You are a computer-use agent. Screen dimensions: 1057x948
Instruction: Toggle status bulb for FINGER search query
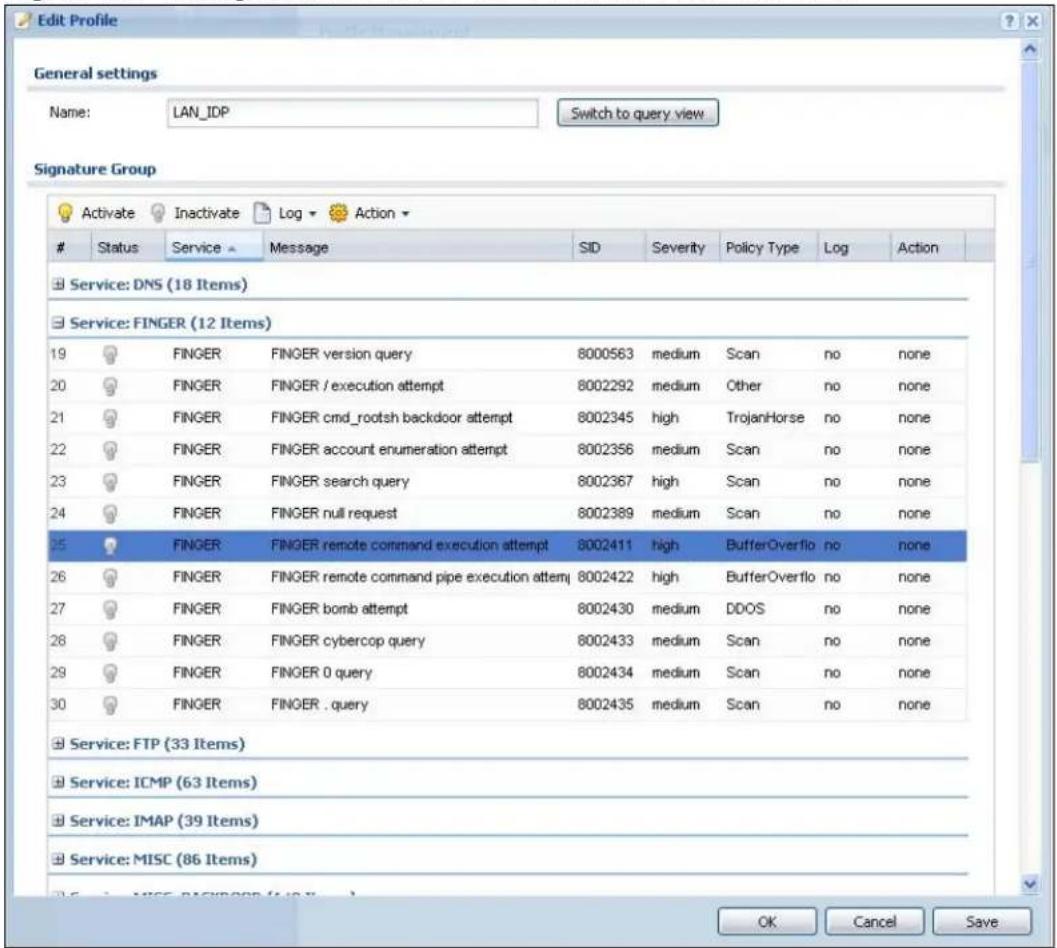[110, 482]
